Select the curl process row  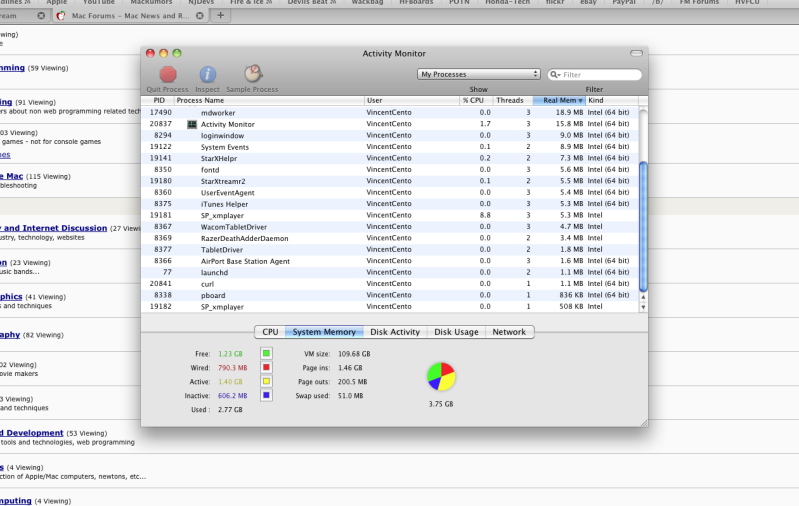click(x=389, y=284)
